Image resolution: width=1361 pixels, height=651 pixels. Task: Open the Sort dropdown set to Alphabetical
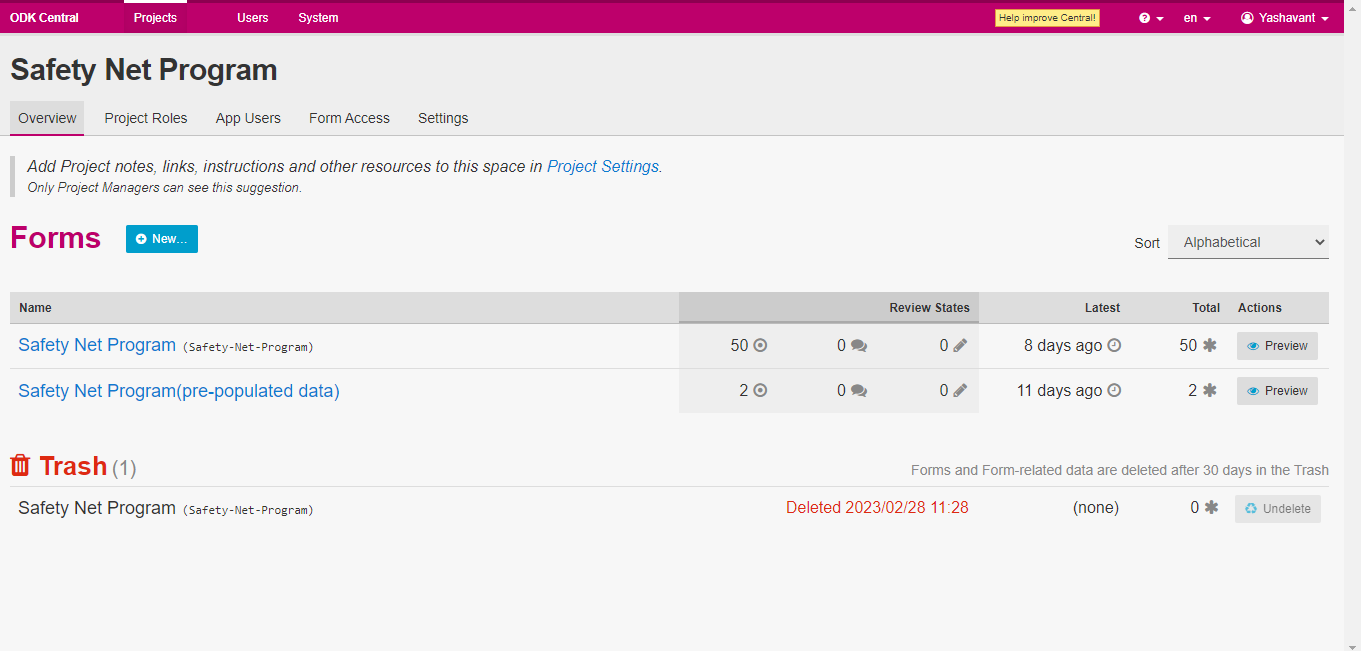click(1248, 242)
